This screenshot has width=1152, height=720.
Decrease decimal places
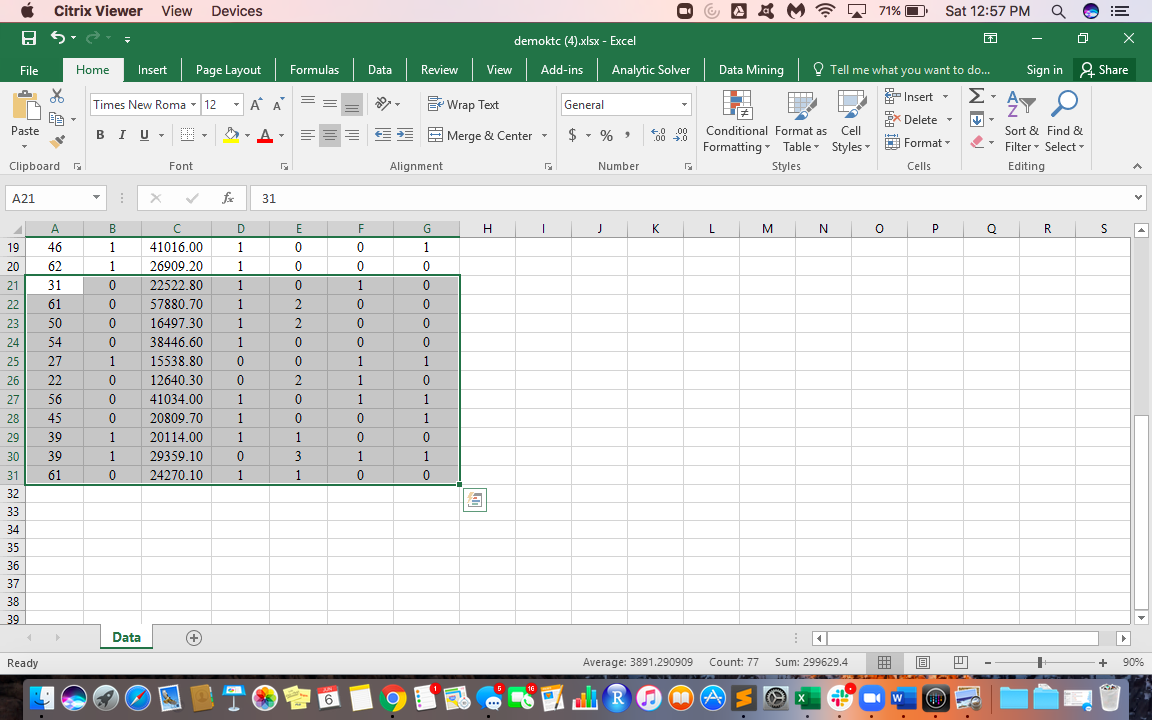pyautogui.click(x=681, y=135)
